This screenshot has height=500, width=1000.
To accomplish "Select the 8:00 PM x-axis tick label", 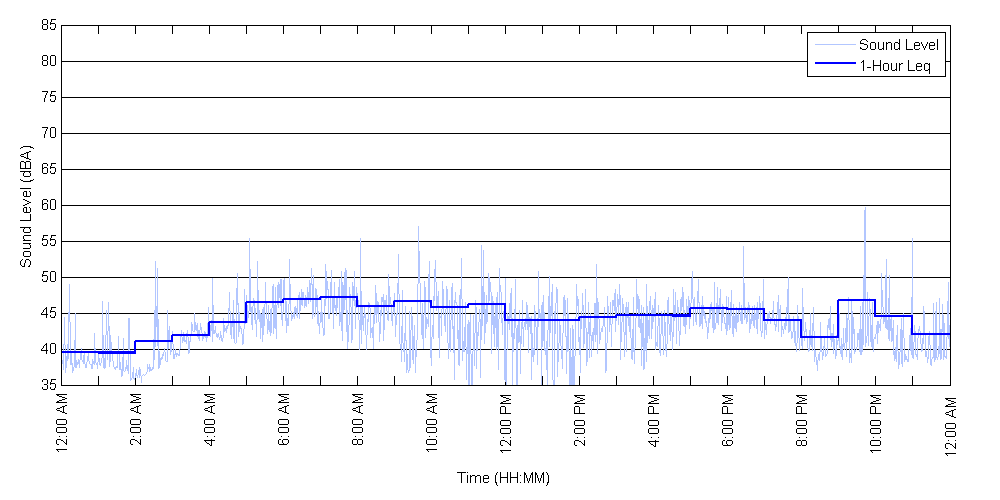I will pos(802,423).
